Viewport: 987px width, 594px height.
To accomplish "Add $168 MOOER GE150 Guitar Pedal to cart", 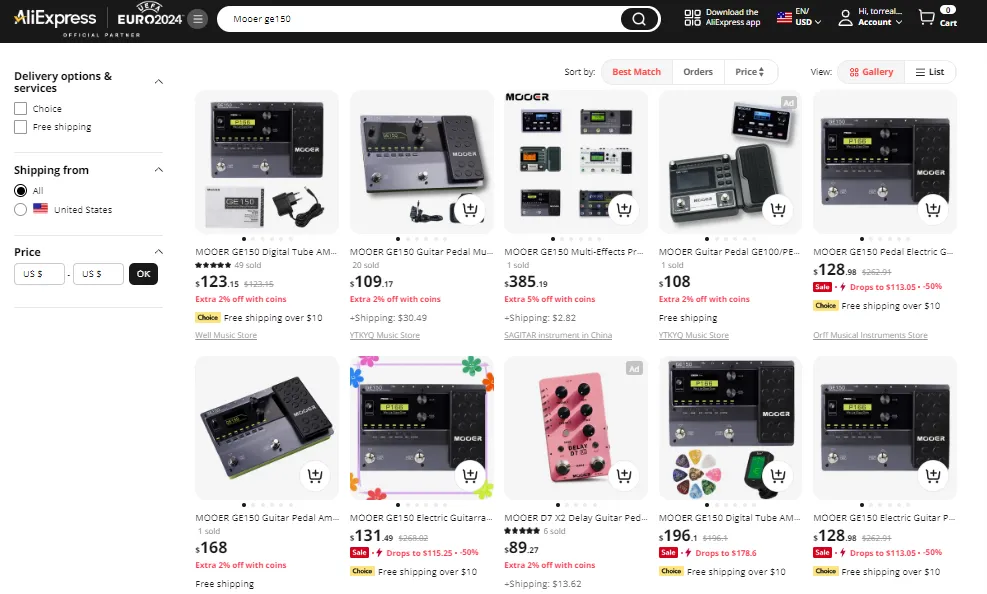I will tap(315, 475).
